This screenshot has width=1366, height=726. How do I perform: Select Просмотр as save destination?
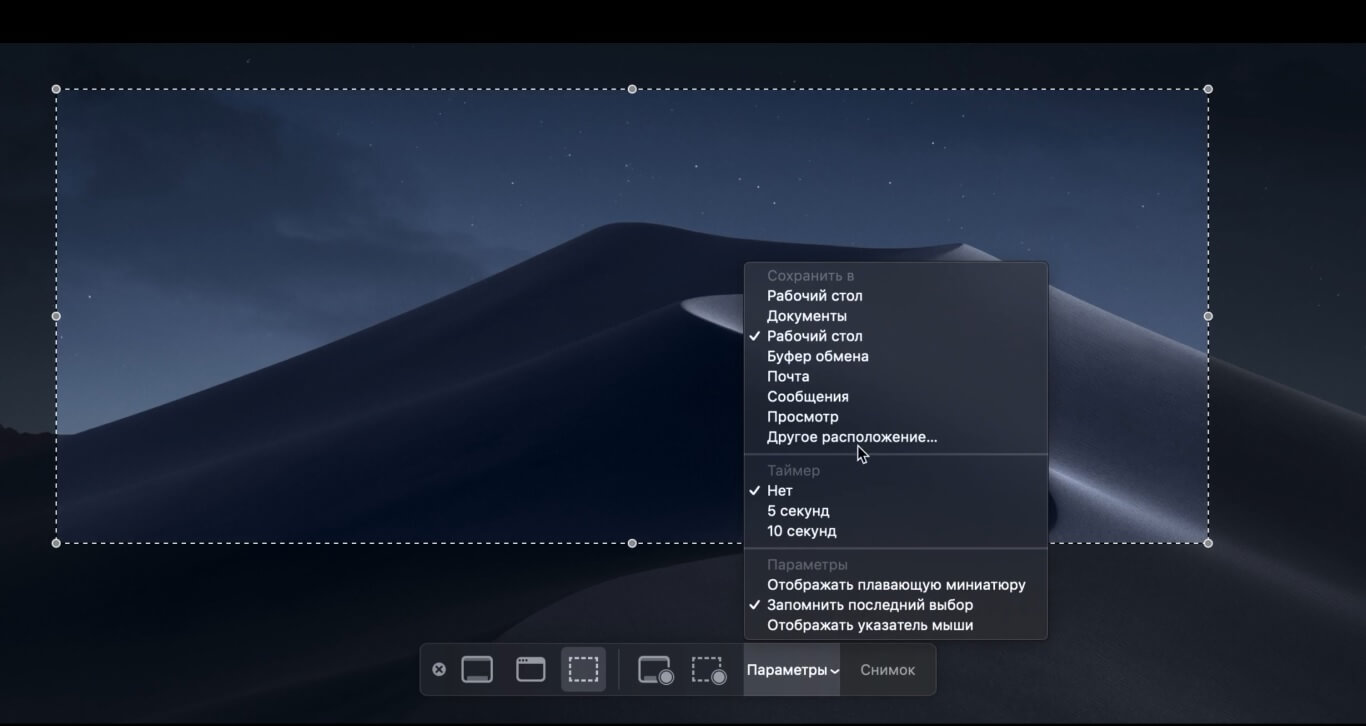tap(802, 417)
